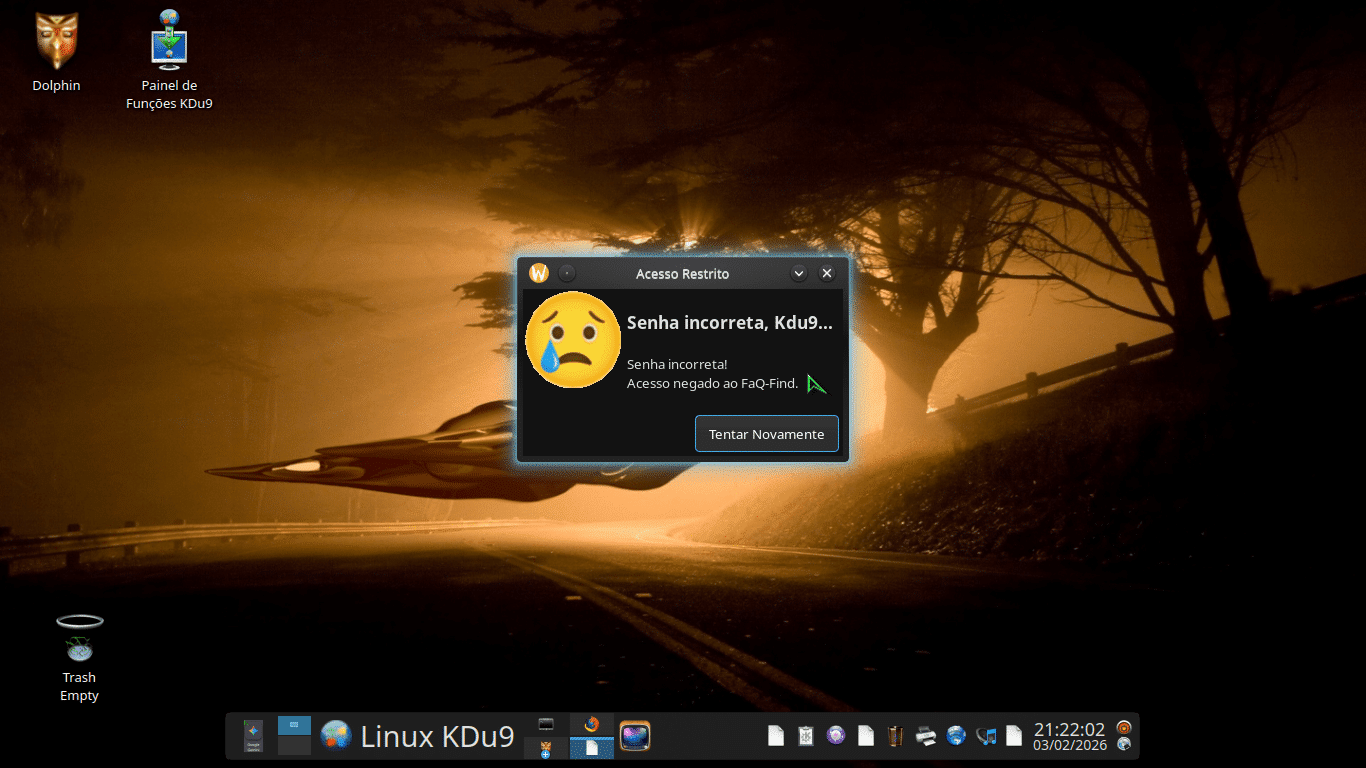Click the Tentar Novamente button
Screen dimensions: 1366x768
click(x=766, y=434)
